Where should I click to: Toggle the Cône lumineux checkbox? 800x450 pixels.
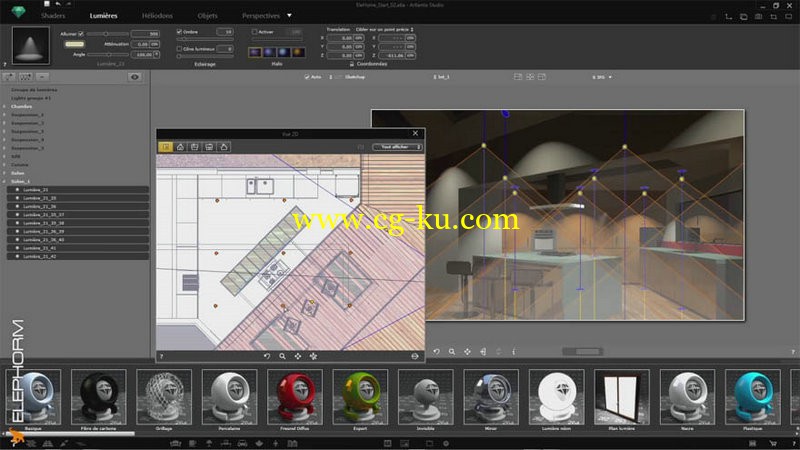pos(179,49)
